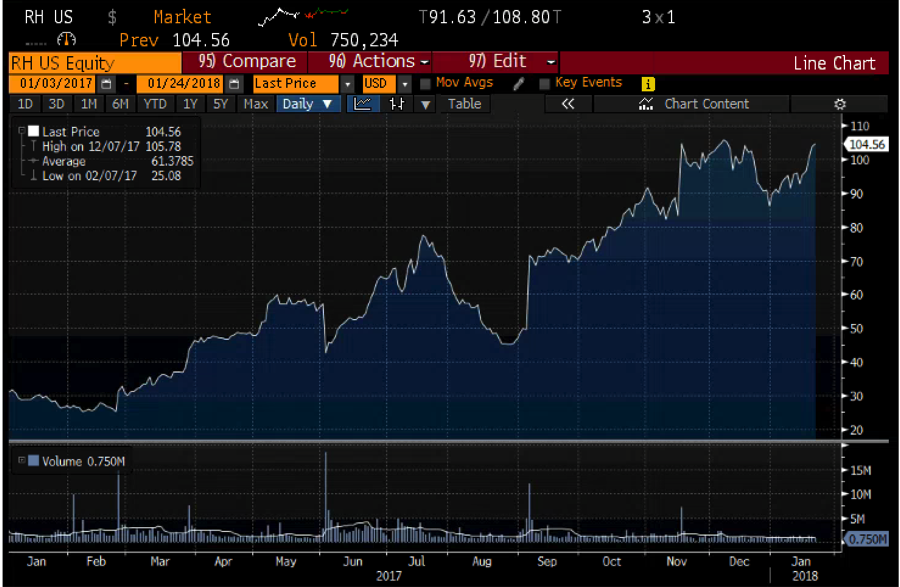Click the yellow info icon

[648, 84]
